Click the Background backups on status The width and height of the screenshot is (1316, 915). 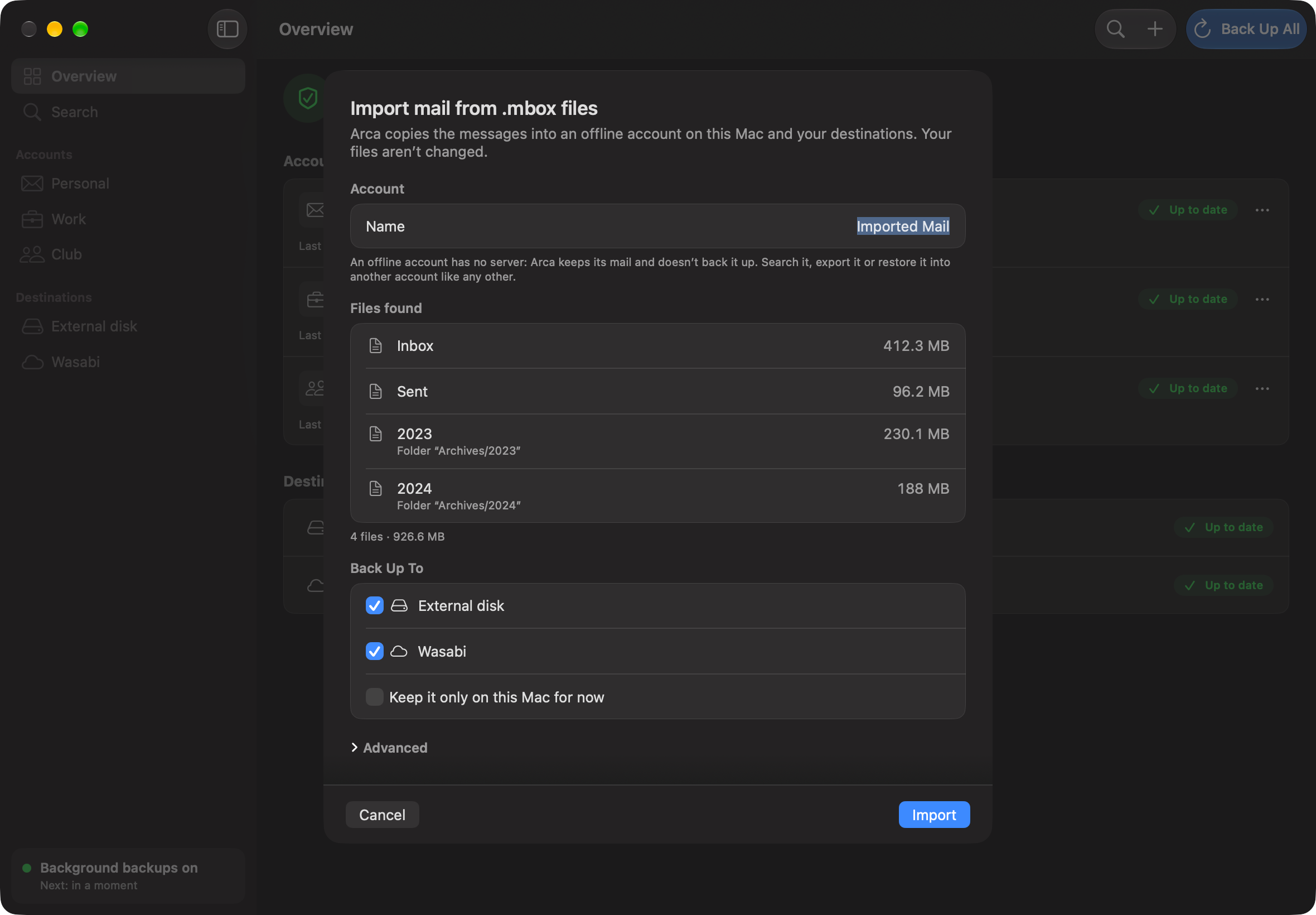click(128, 876)
